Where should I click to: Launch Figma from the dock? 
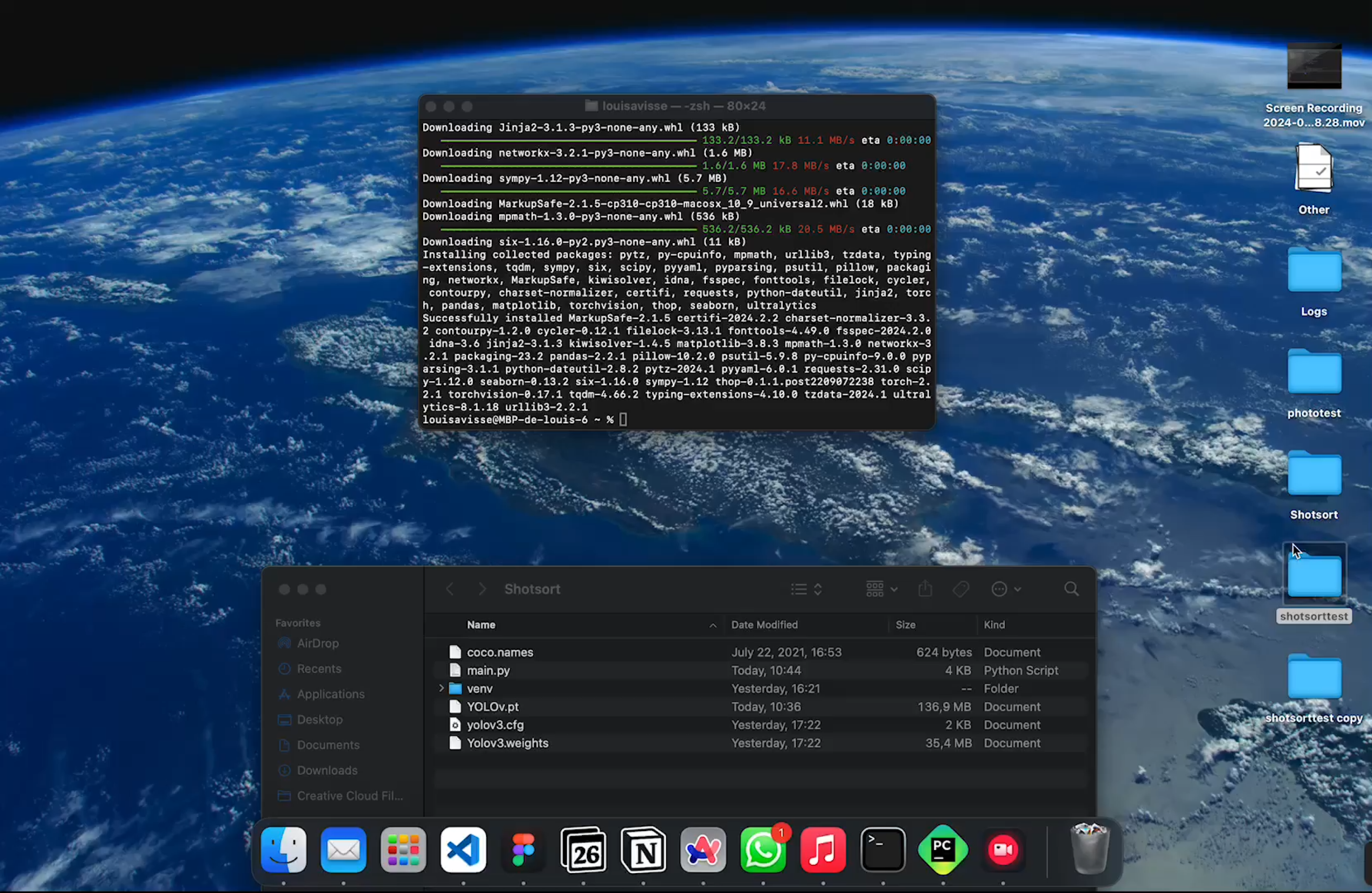pyautogui.click(x=523, y=850)
